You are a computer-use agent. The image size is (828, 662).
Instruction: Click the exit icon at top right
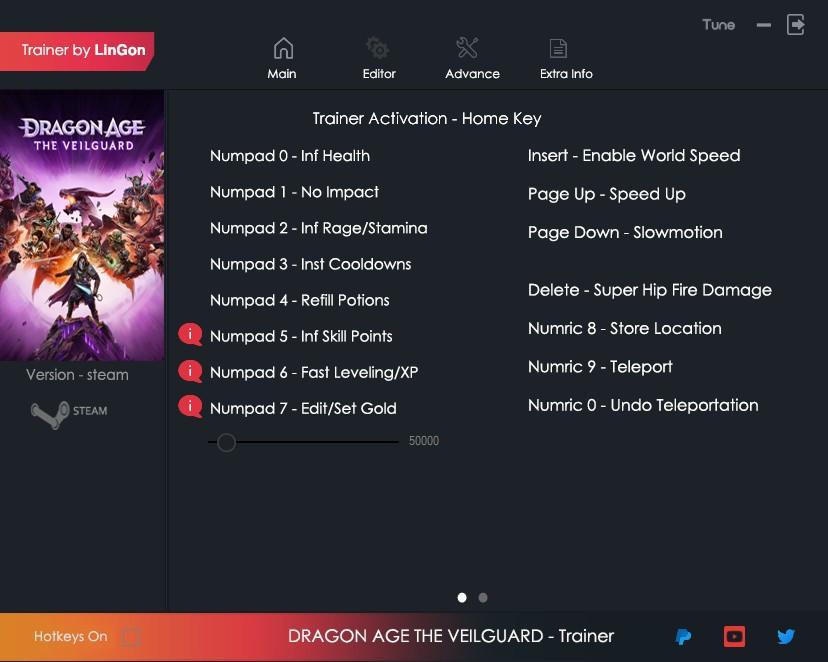pyautogui.click(x=796, y=24)
